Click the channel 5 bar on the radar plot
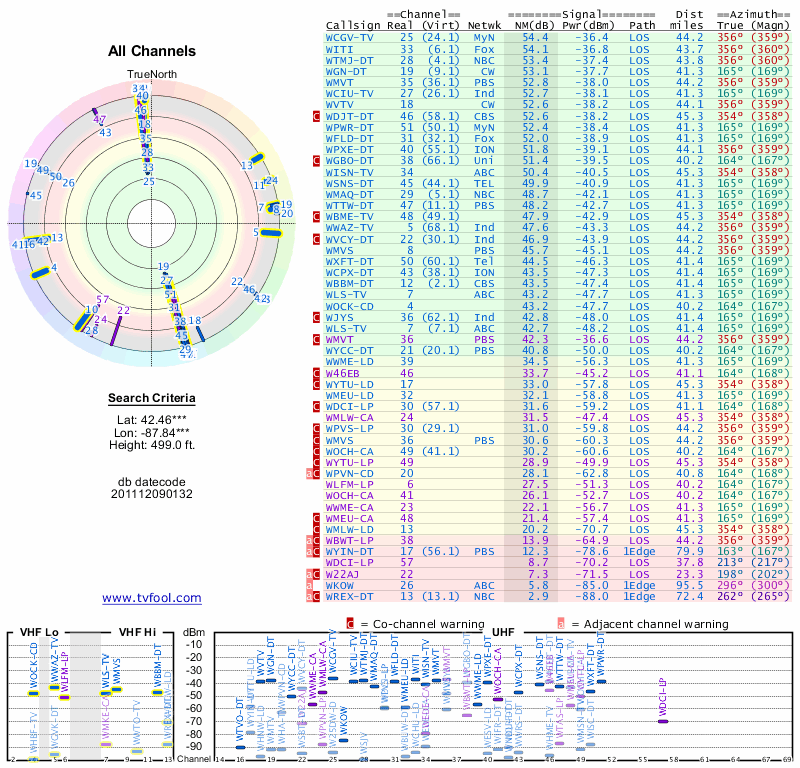 click(x=271, y=233)
